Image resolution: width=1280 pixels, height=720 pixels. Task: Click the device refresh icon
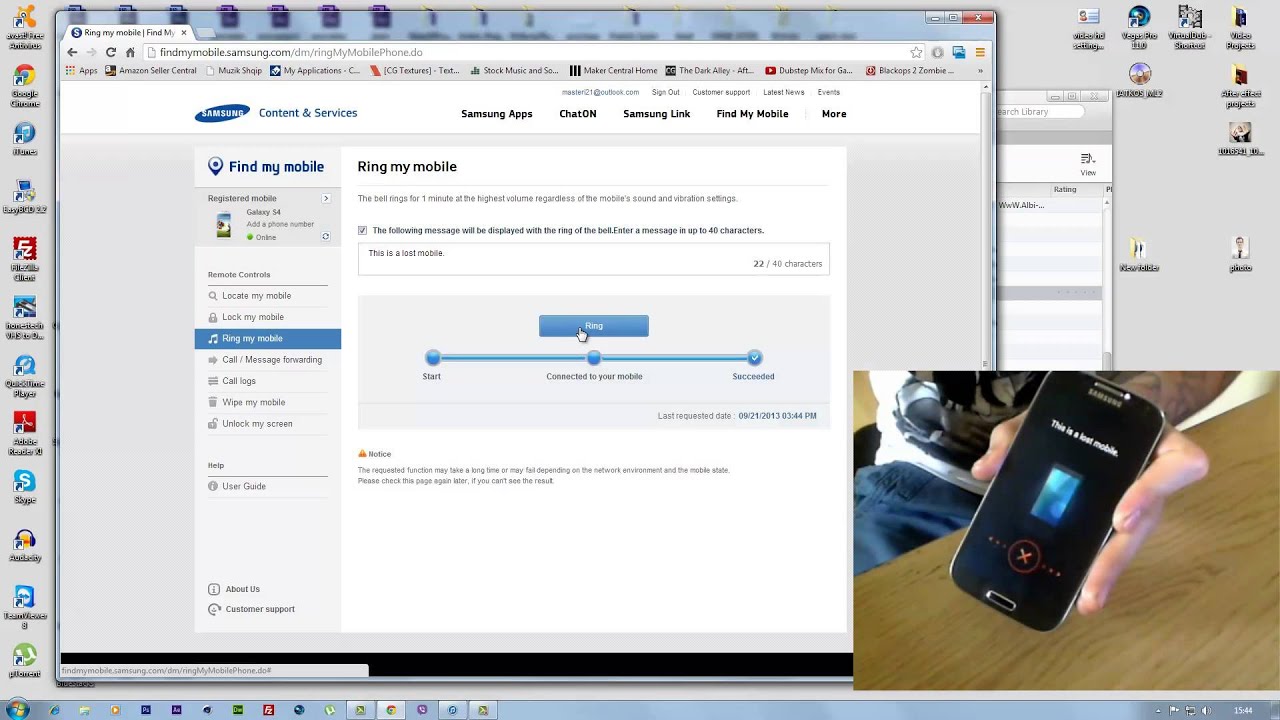point(325,237)
